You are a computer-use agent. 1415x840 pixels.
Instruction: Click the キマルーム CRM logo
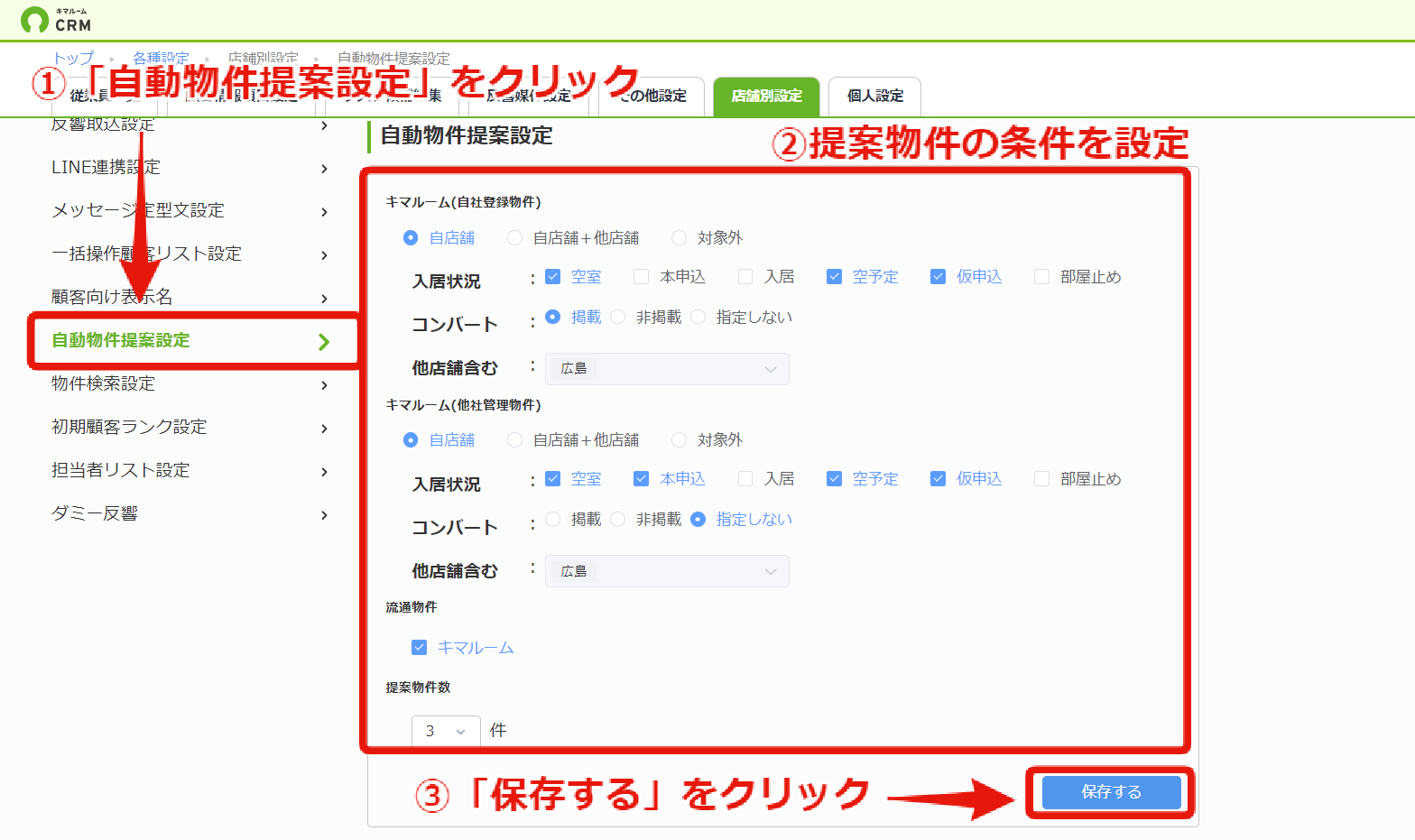(56, 19)
